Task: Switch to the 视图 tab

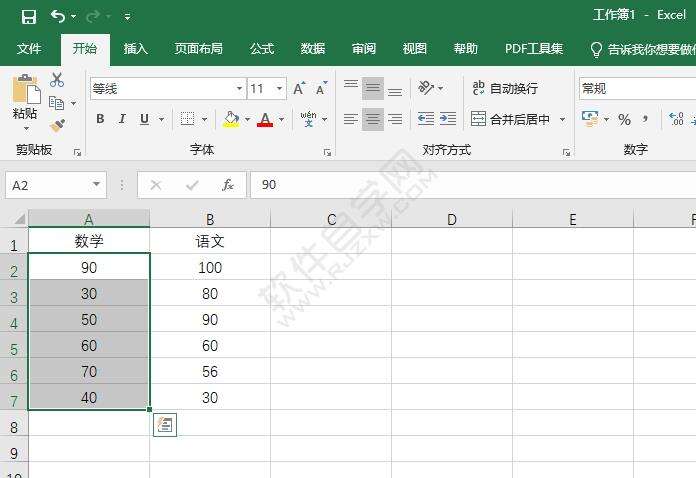Action: coord(415,48)
